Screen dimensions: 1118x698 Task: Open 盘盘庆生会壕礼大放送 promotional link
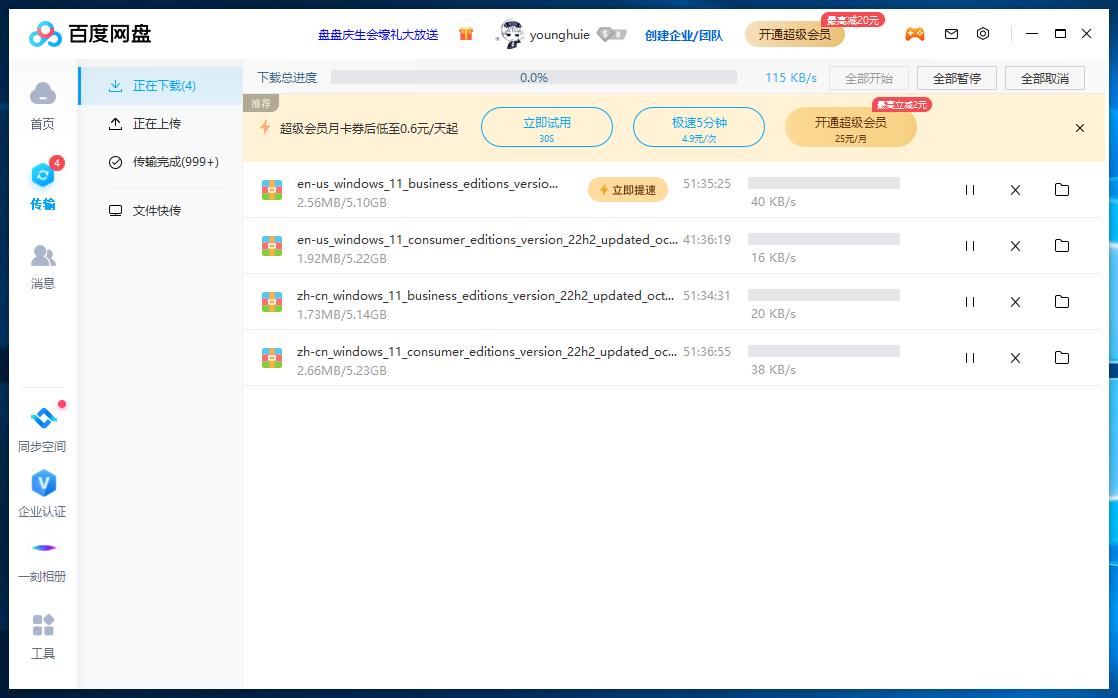[x=378, y=35]
